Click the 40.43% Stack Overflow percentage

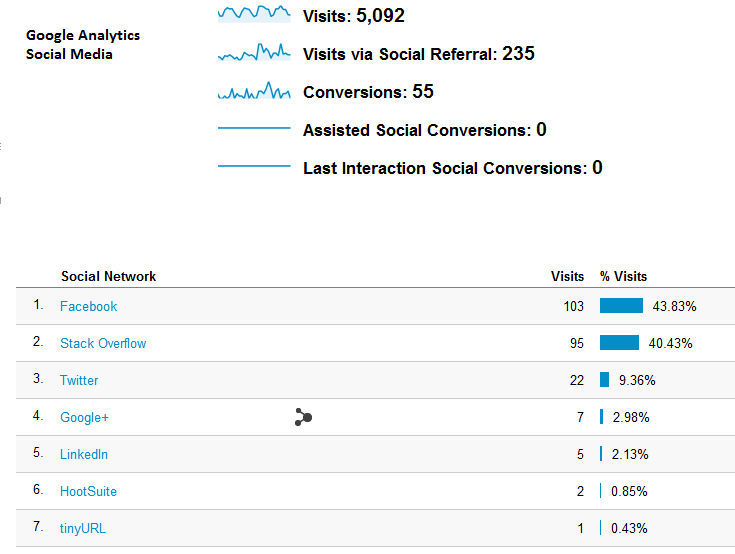tap(670, 344)
